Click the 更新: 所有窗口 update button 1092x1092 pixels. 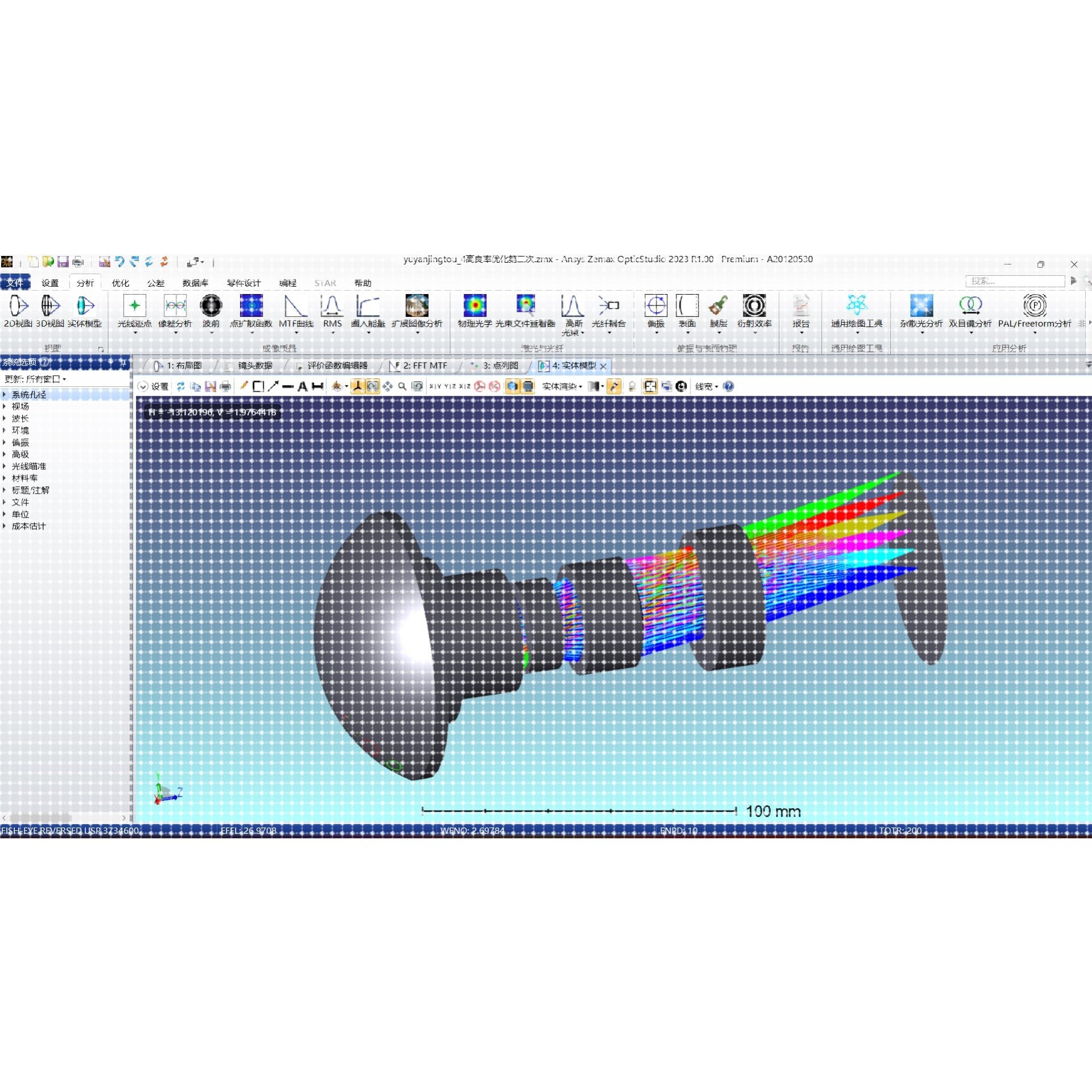(35, 379)
